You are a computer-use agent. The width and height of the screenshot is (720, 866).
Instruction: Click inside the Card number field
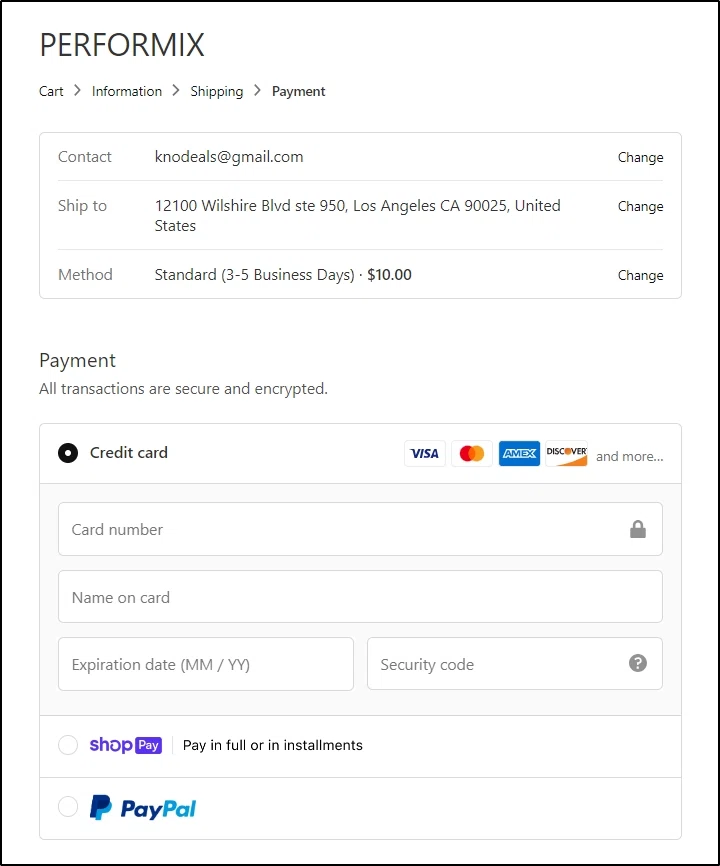pyautogui.click(x=300, y=529)
